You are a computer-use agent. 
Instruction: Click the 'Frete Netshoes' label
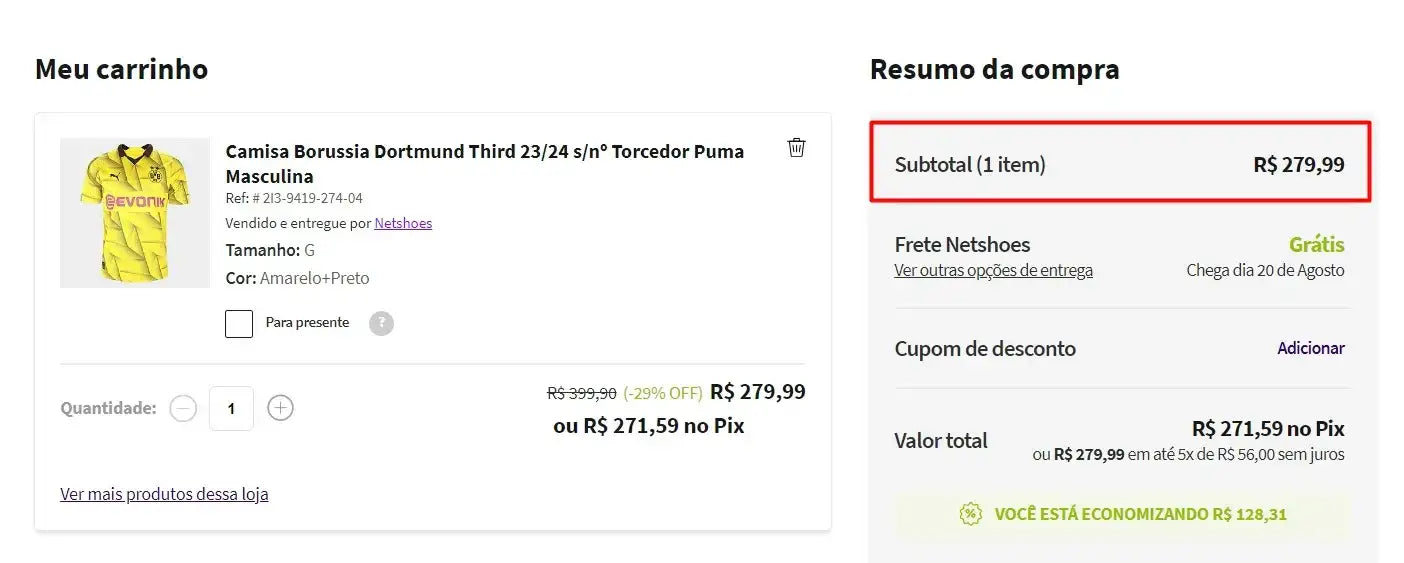(x=962, y=244)
